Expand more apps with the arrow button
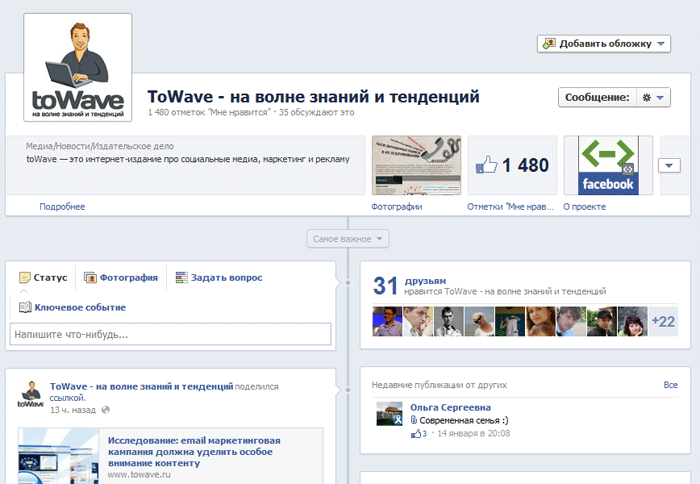Screen dimensions: 700x484 pos(669,166)
